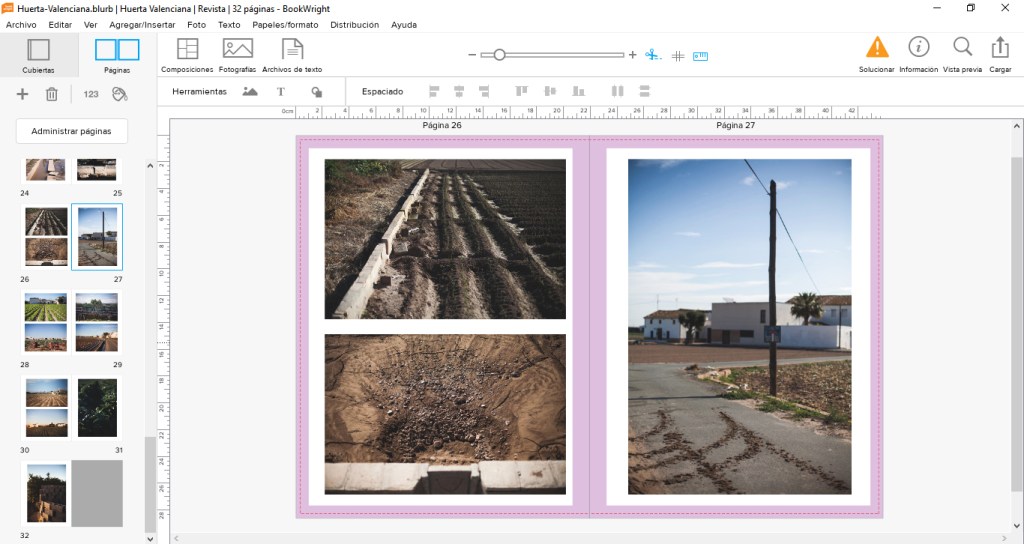The width and height of the screenshot is (1024, 544).
Task: Switch to the Cubiertas tab
Action: point(38,55)
